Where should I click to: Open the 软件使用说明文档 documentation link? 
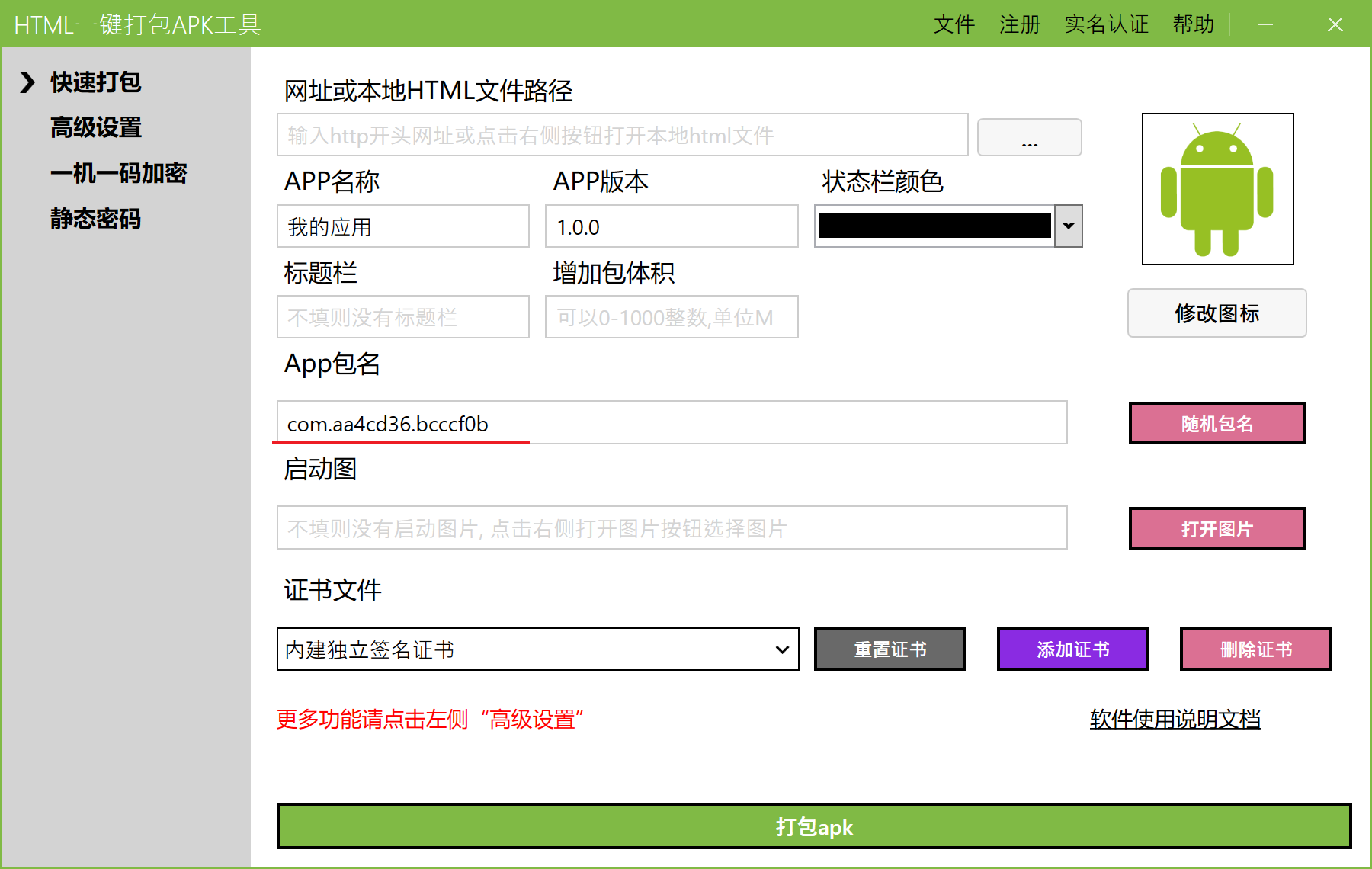point(1174,719)
